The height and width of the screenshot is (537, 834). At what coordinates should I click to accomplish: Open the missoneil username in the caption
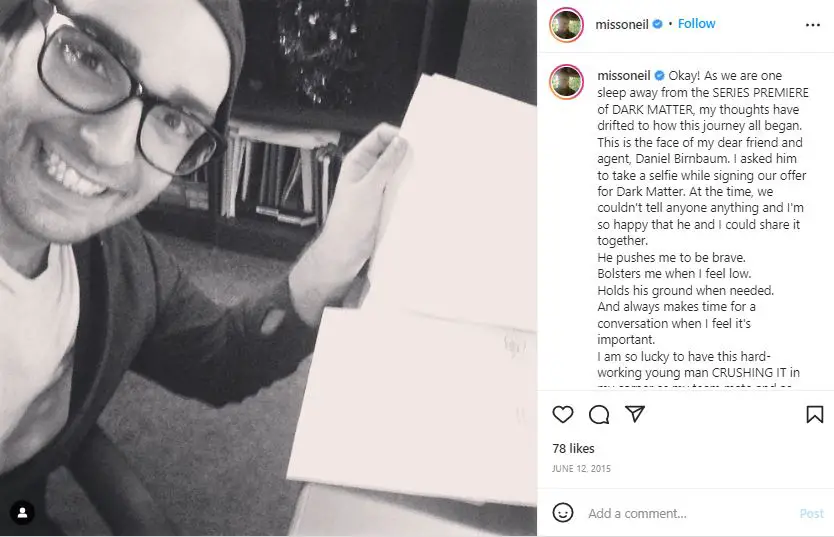point(623,75)
